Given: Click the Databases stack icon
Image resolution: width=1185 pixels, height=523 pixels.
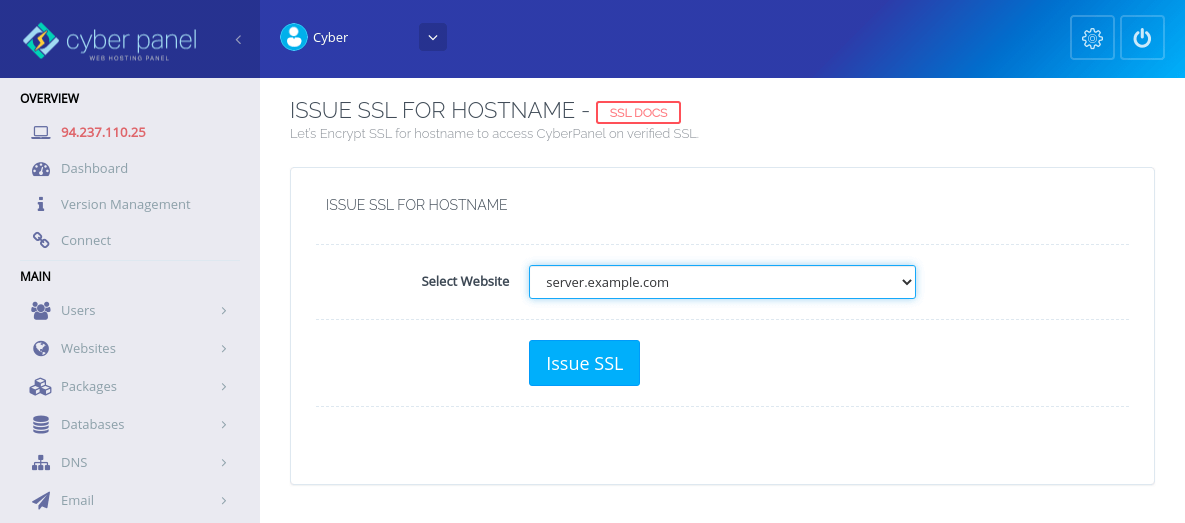Looking at the screenshot, I should 41,425.
